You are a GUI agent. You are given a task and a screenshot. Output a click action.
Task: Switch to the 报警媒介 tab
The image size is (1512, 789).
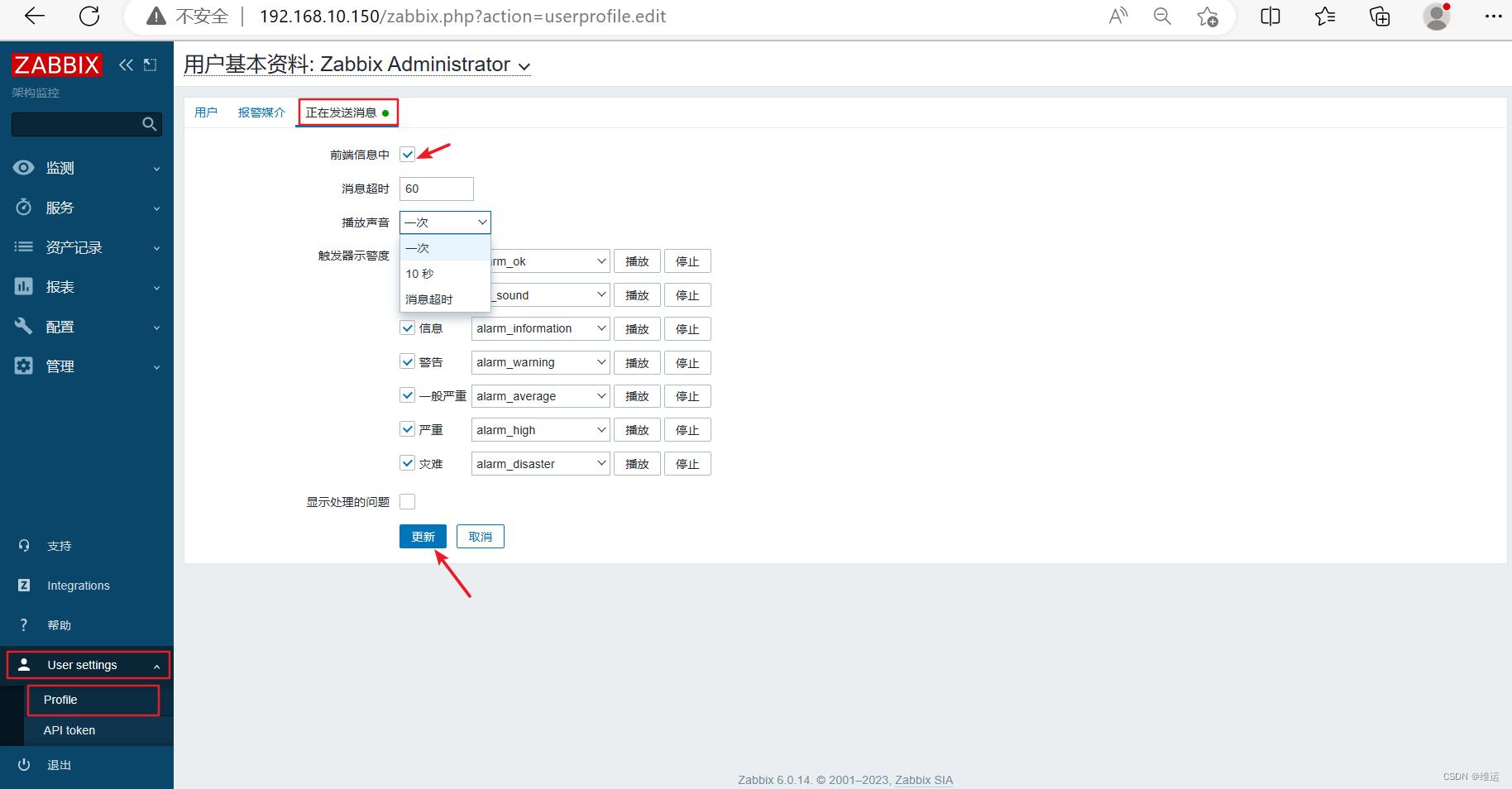tap(261, 112)
